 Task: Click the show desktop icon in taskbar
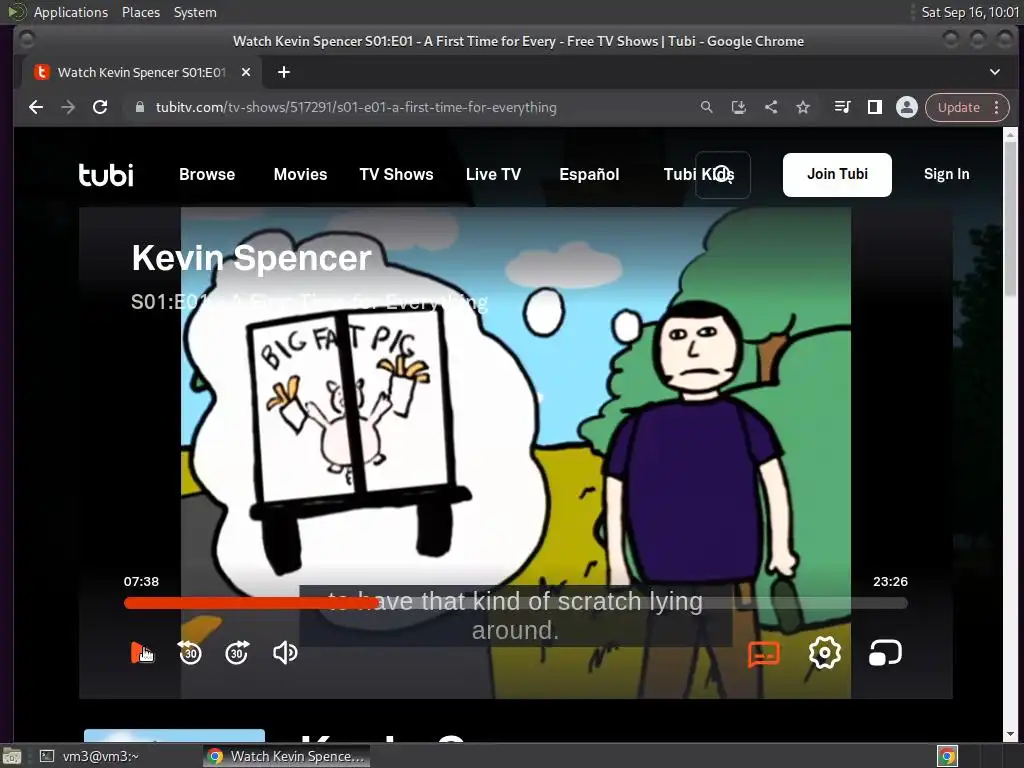12,756
